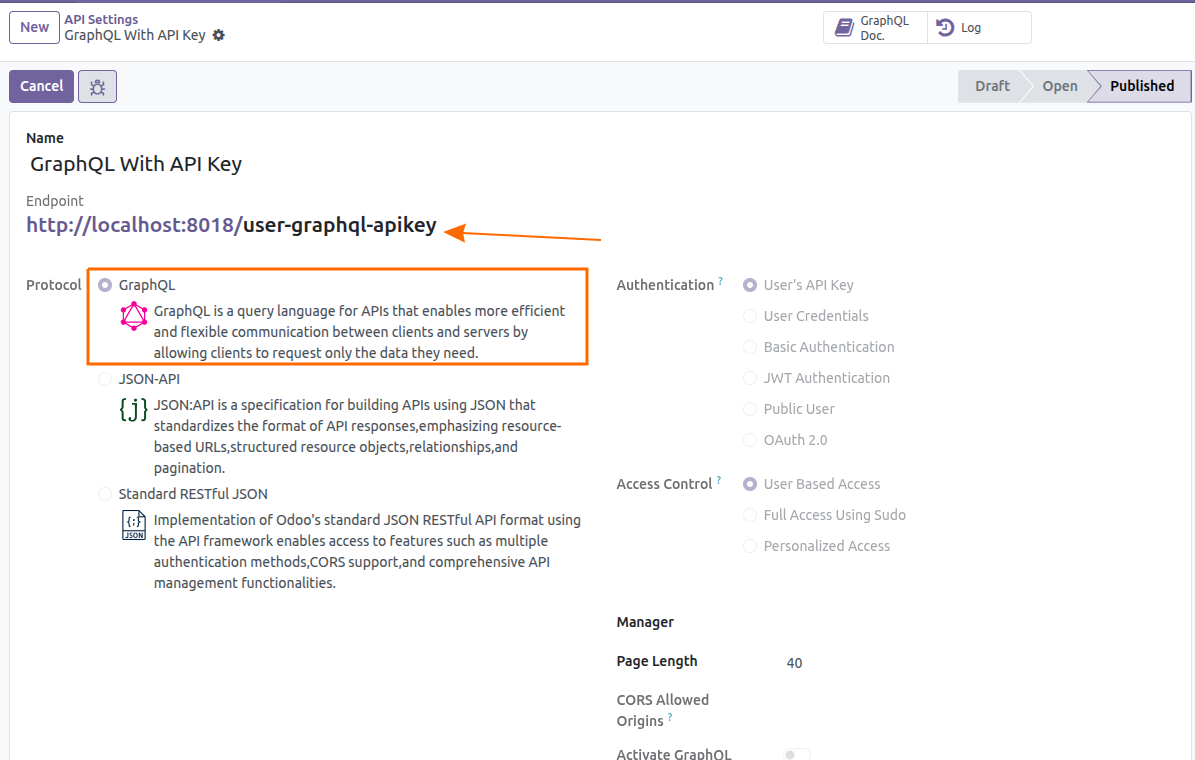
Task: Toggle the Activate GraphQL switch
Action: [796, 754]
